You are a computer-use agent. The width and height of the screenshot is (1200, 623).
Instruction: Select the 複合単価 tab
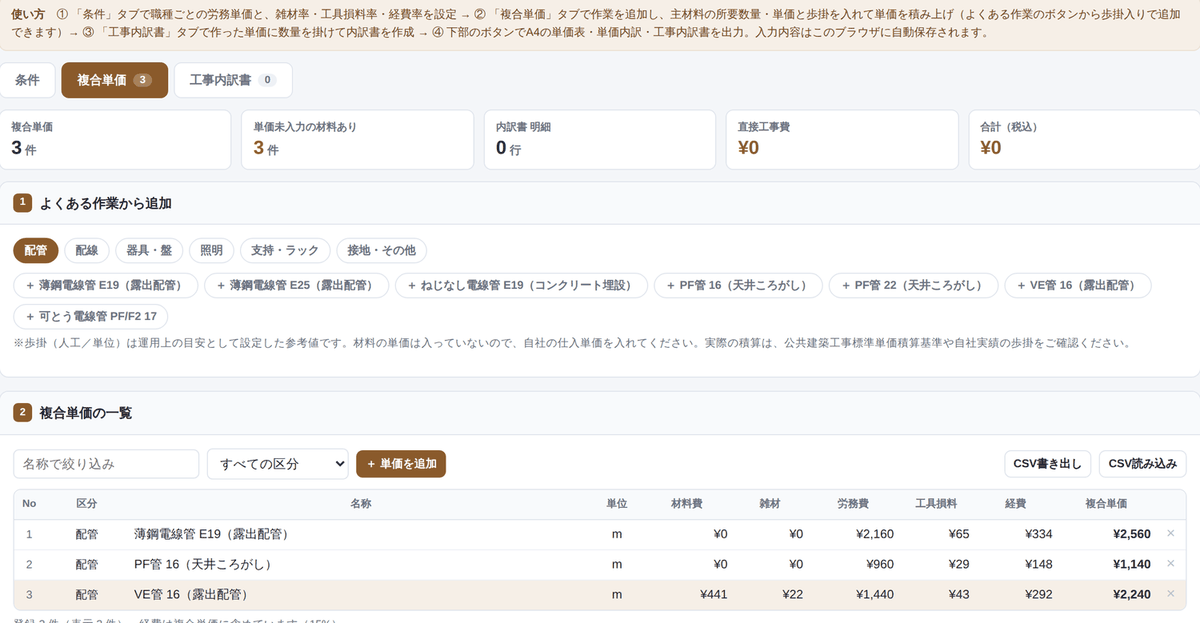click(x=114, y=80)
